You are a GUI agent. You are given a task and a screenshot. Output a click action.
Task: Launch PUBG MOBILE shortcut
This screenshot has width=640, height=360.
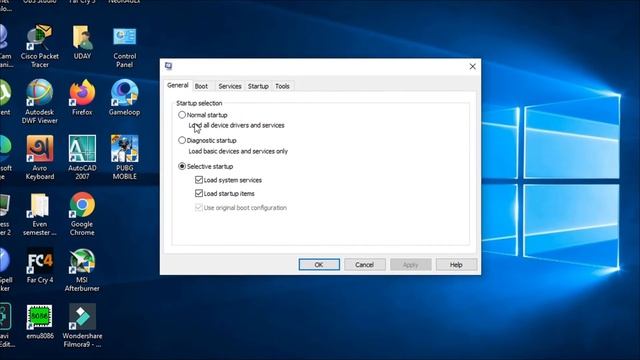[124, 158]
